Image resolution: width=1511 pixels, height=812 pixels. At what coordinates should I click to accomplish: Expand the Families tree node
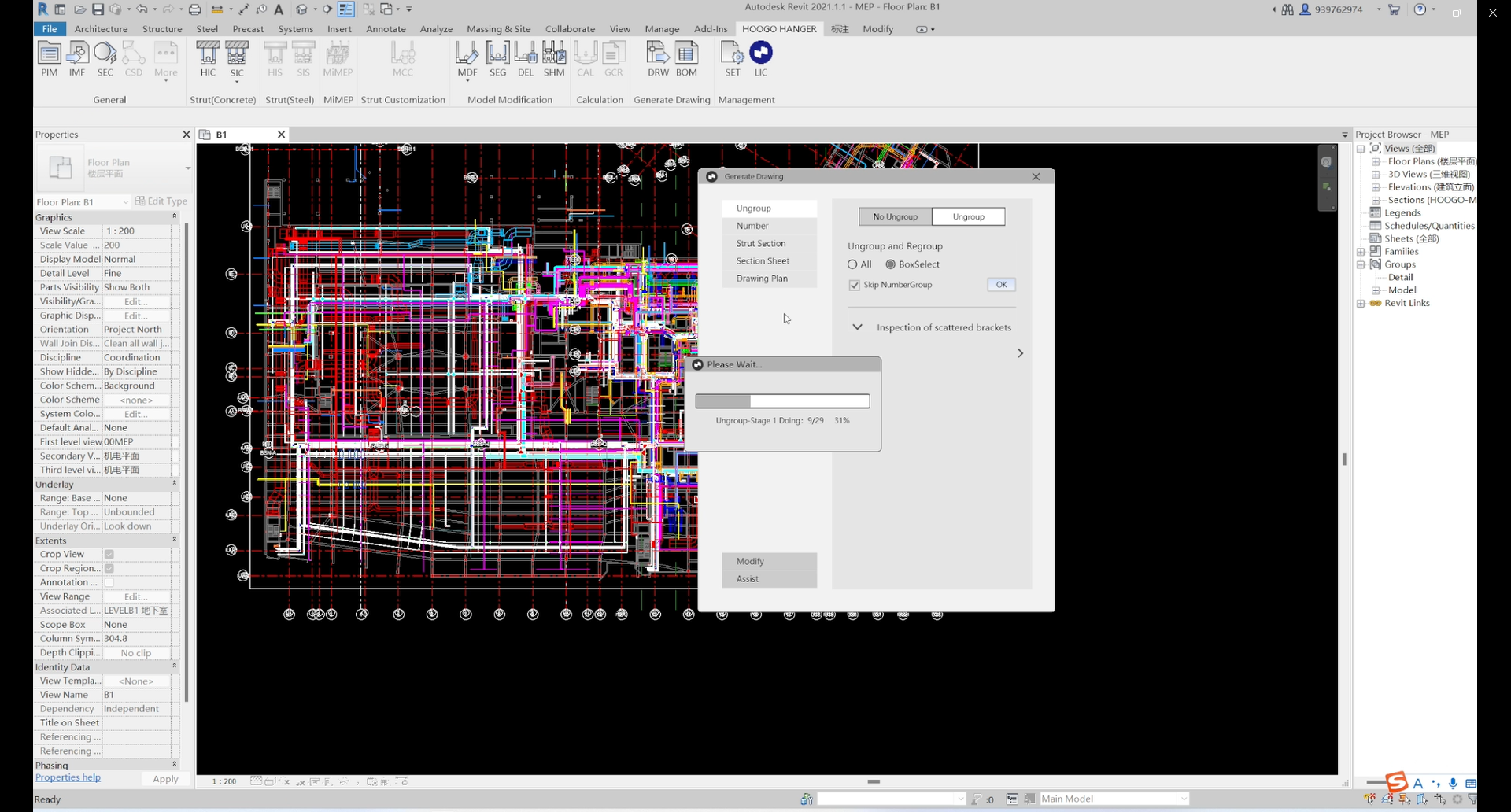point(1361,252)
